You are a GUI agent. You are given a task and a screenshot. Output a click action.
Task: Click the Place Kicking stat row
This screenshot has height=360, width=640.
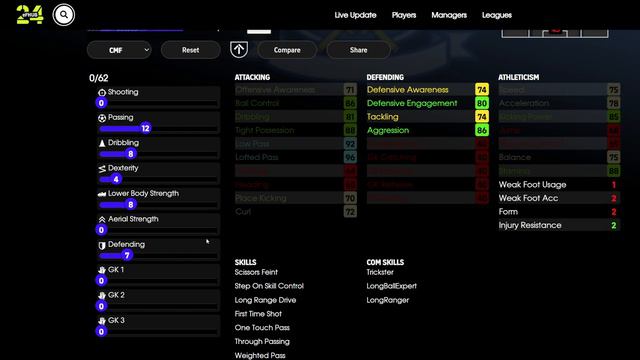click(296, 198)
